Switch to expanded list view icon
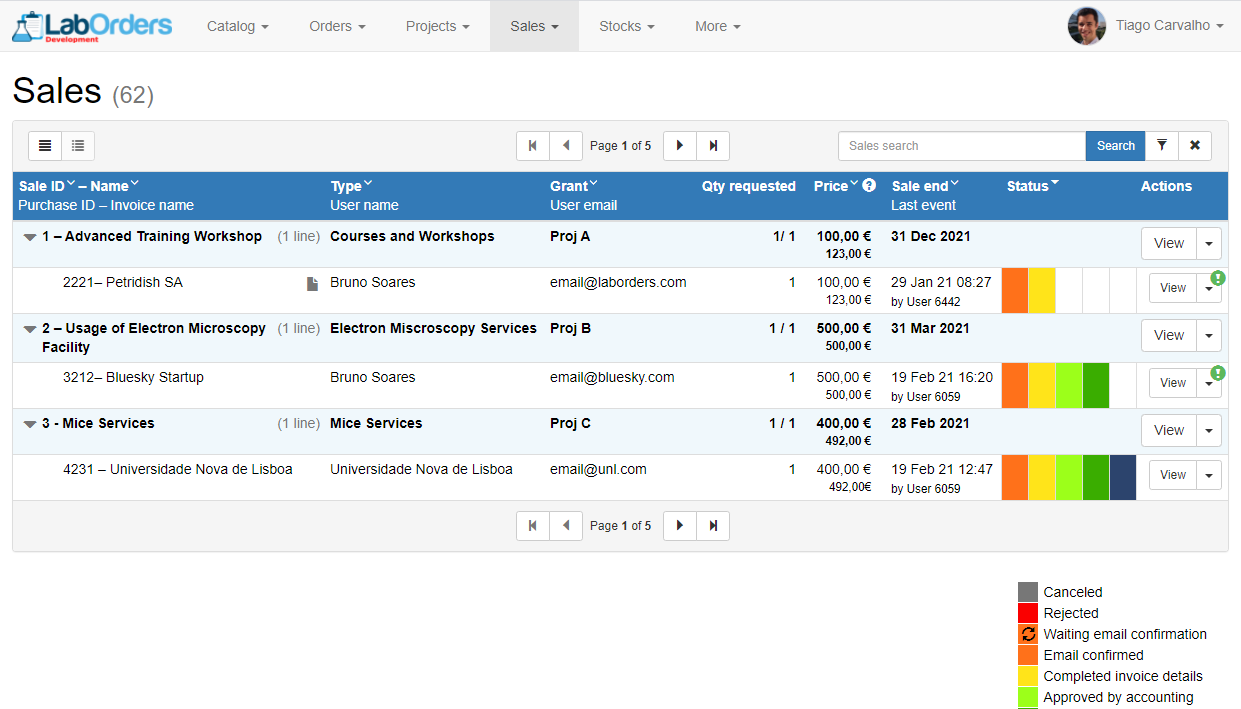Viewport: 1241px width, 709px height. 45,146
